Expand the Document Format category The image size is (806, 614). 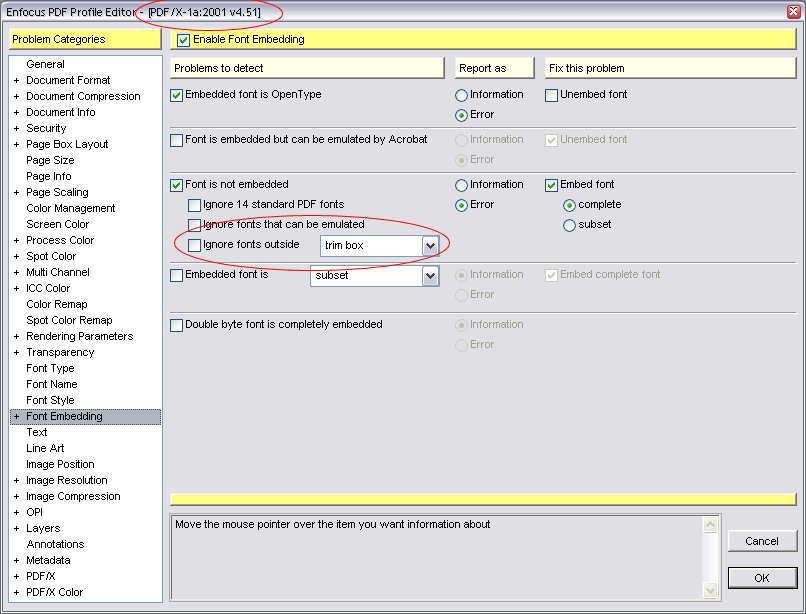(x=16, y=81)
